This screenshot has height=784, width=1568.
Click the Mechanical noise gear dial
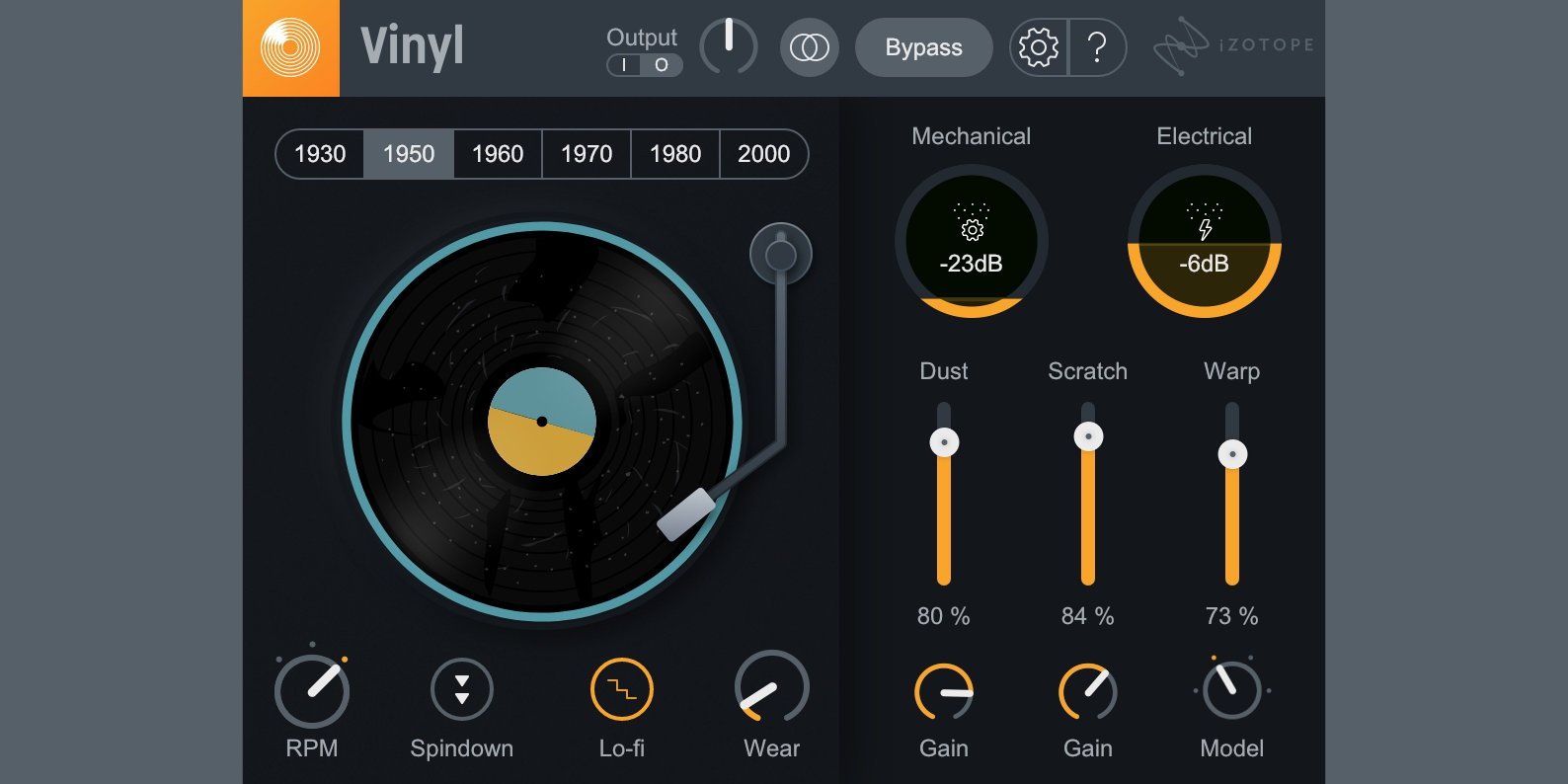click(x=971, y=241)
